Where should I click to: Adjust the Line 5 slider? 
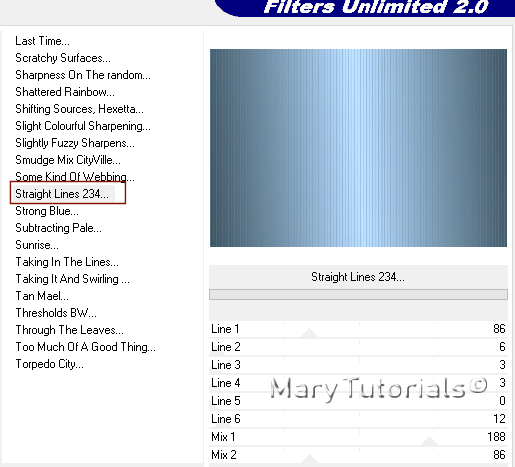point(358,401)
